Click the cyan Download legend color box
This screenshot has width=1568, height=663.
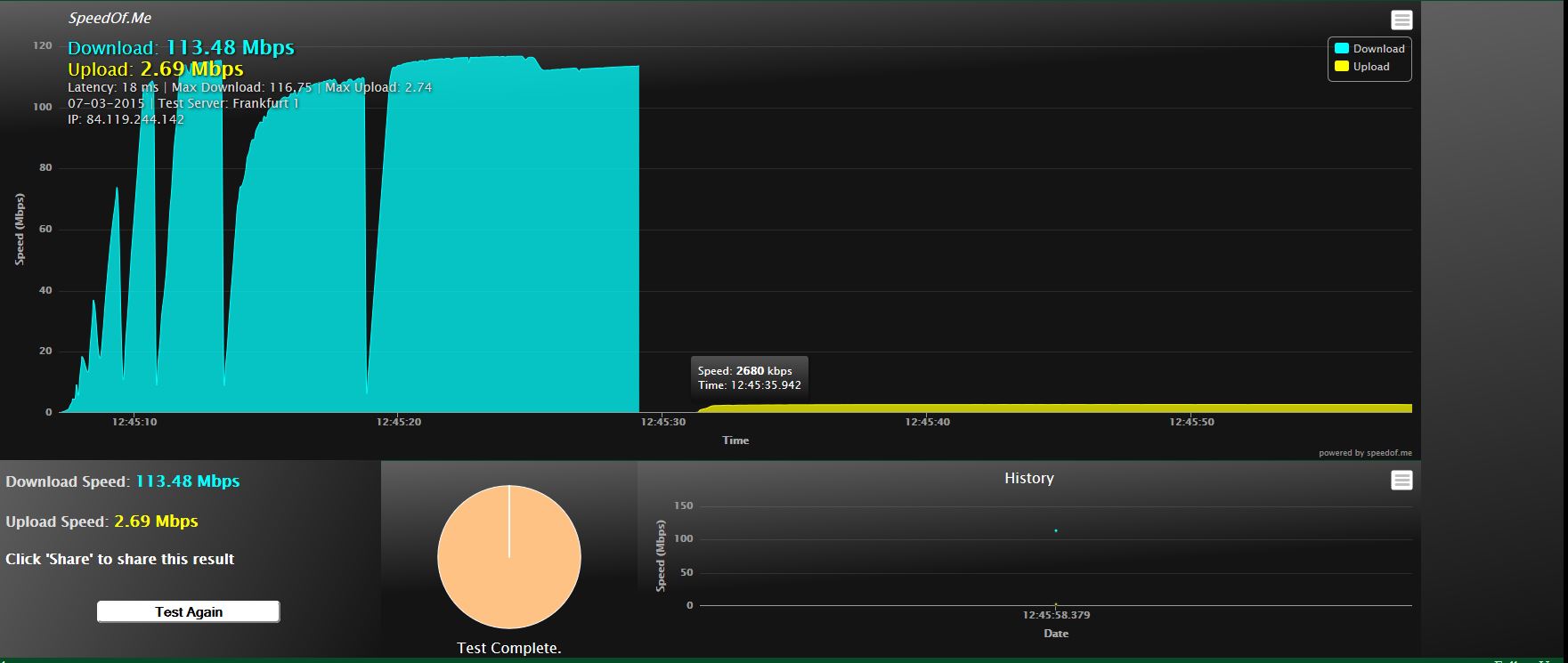[1341, 49]
